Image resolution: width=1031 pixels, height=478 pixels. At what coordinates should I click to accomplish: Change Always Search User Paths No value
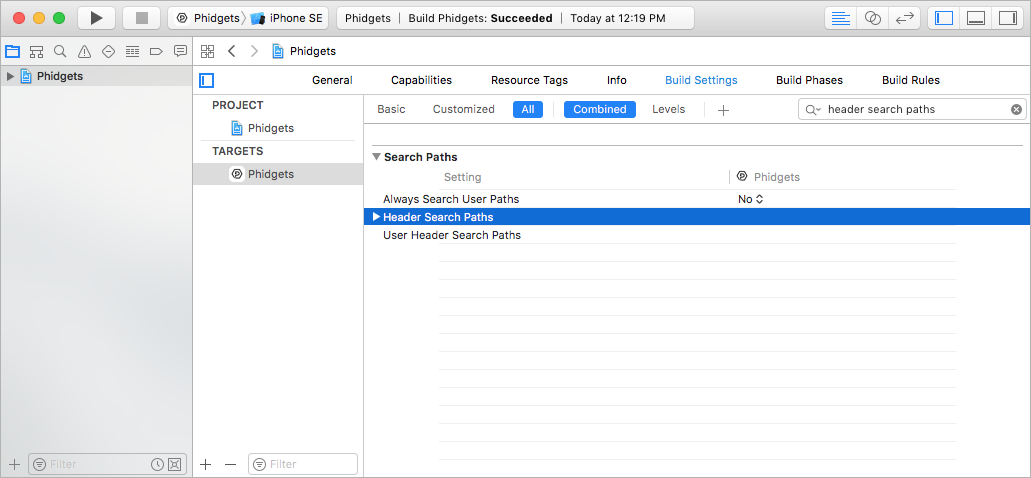pyautogui.click(x=750, y=199)
